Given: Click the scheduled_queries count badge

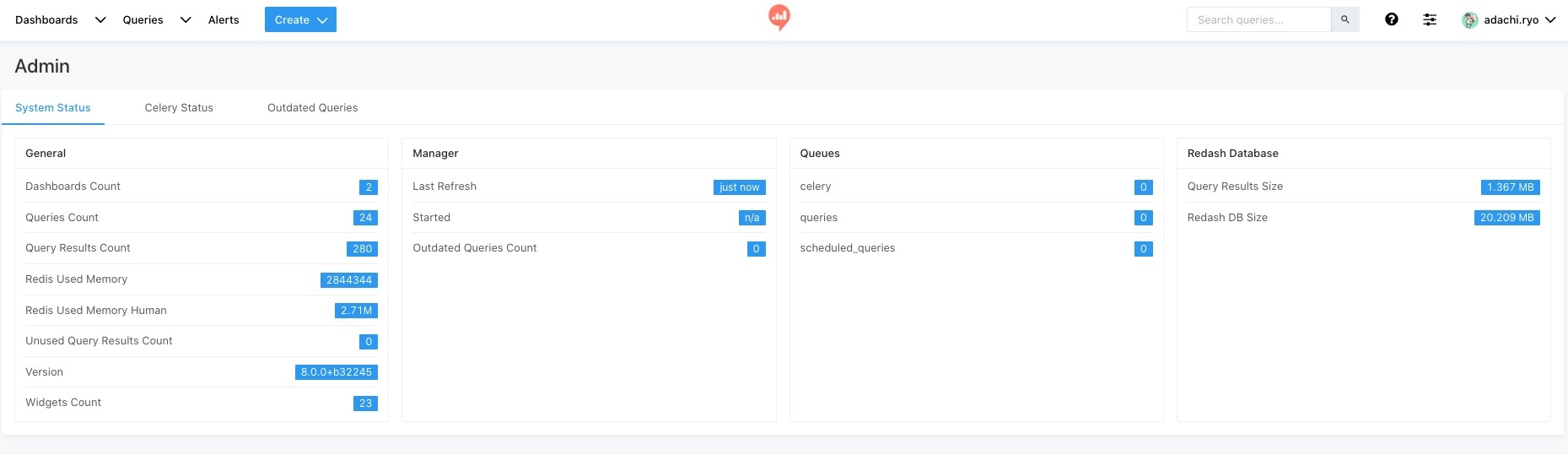Looking at the screenshot, I should click(1143, 249).
